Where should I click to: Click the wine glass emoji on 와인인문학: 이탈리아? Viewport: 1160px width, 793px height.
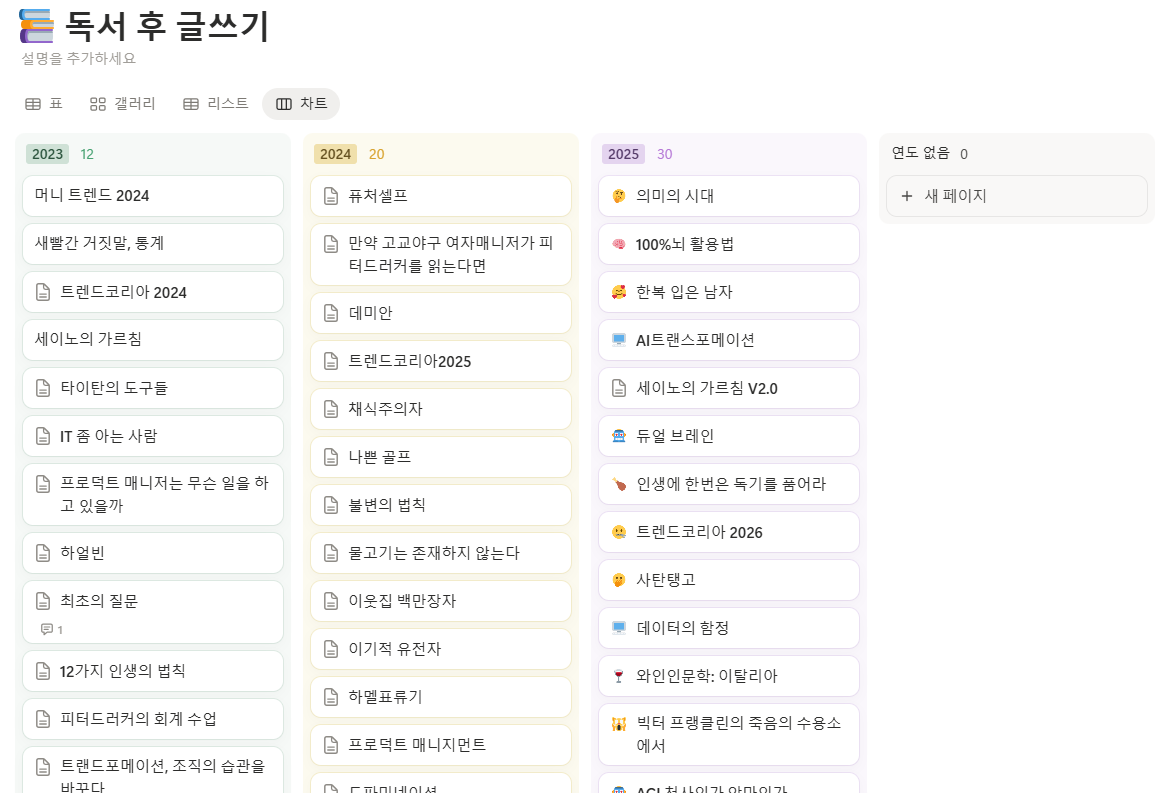(617, 676)
